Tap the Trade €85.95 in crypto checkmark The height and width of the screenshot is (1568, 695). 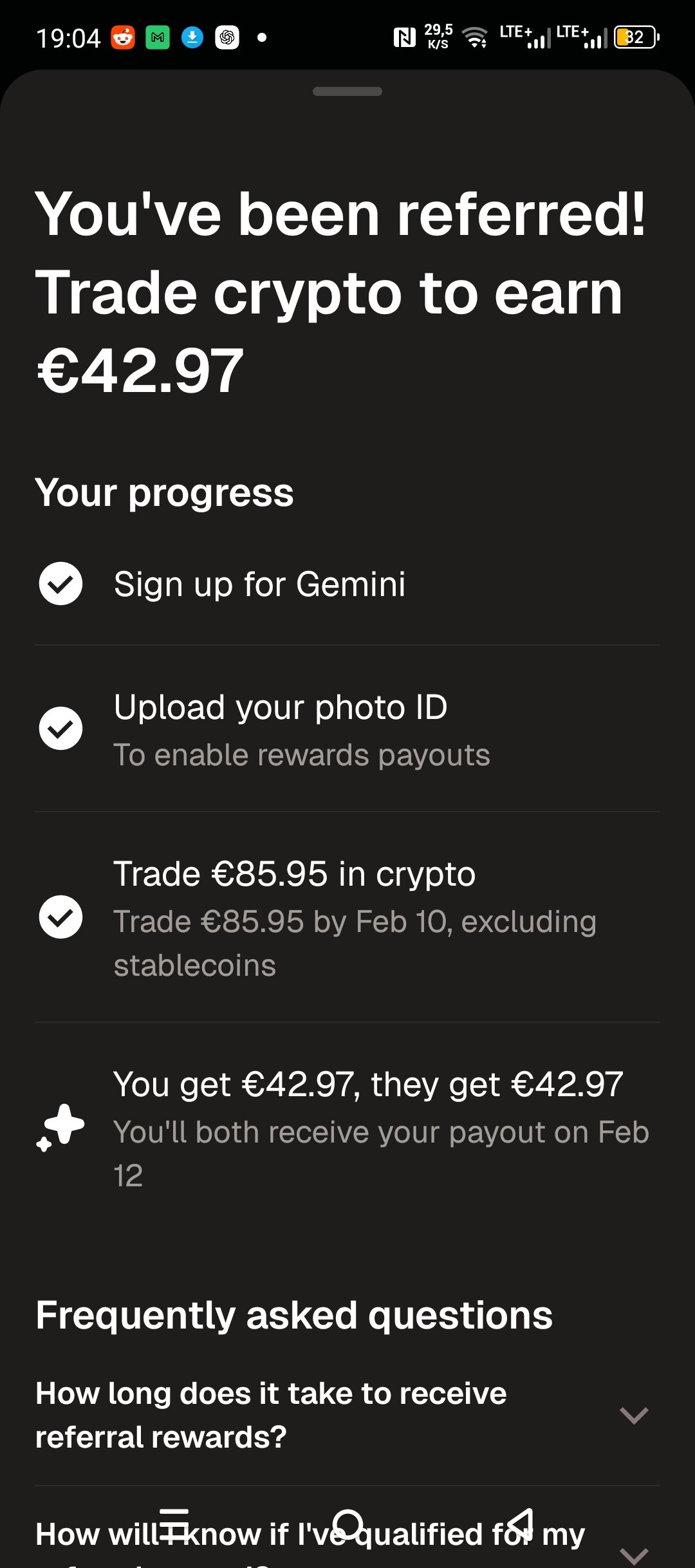[60, 917]
